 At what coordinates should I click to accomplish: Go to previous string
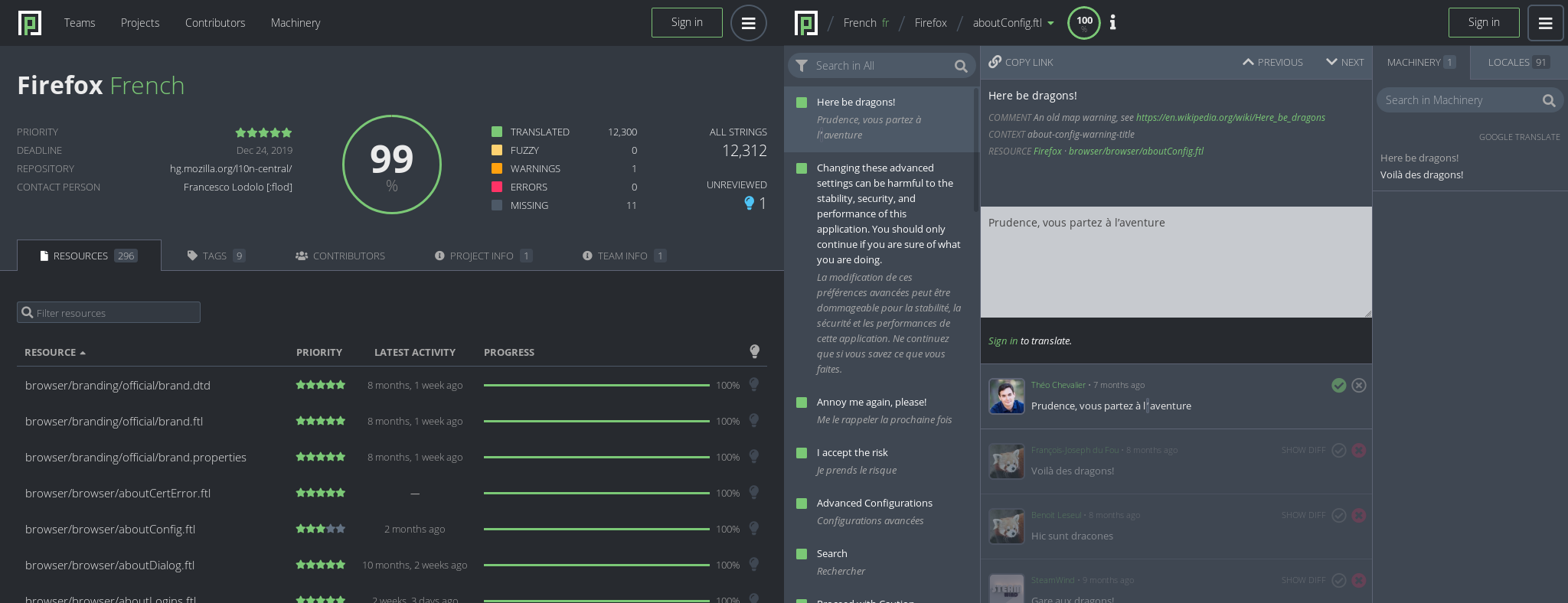coord(1272,62)
